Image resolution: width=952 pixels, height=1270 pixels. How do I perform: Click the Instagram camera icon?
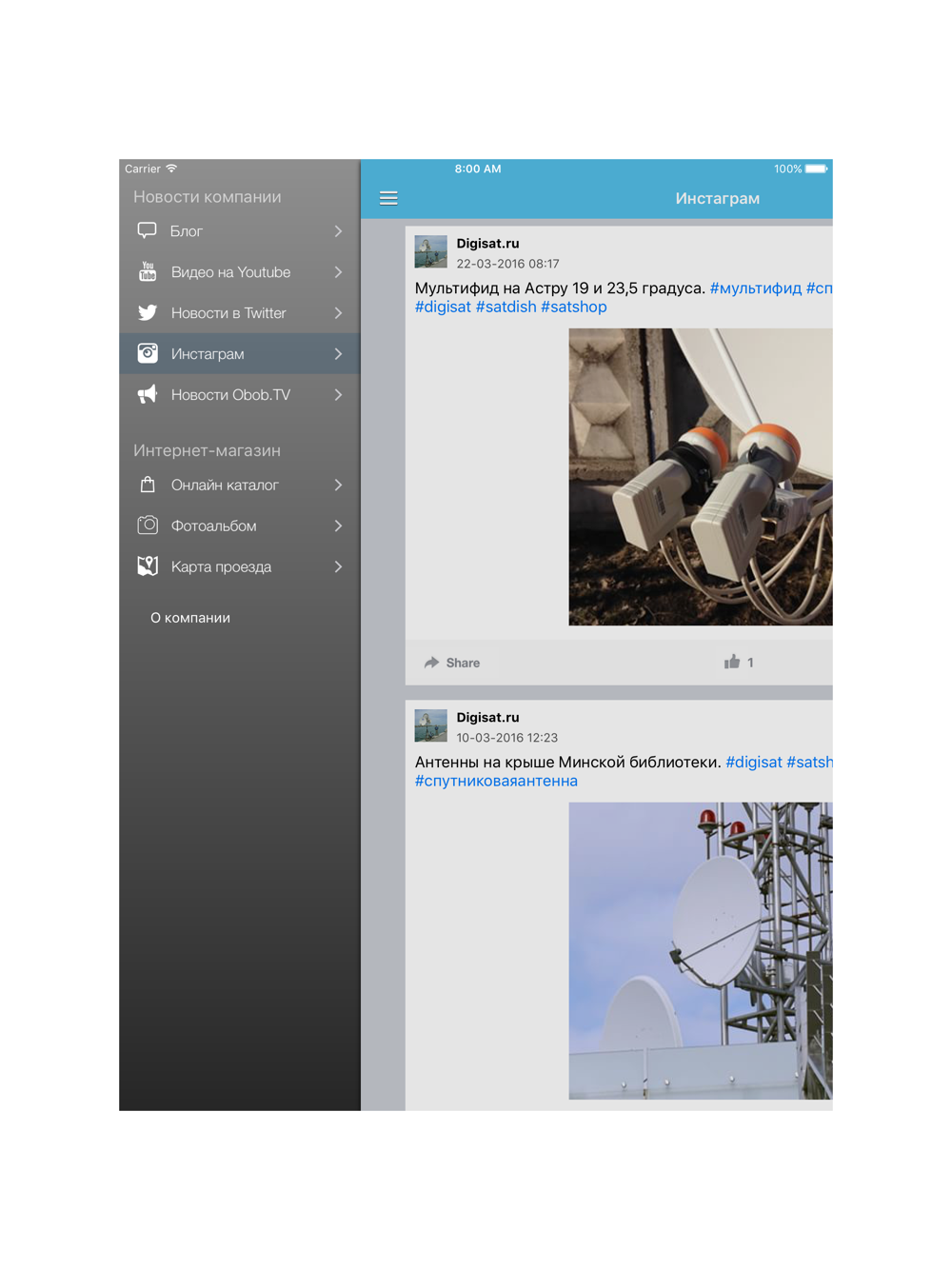(148, 353)
